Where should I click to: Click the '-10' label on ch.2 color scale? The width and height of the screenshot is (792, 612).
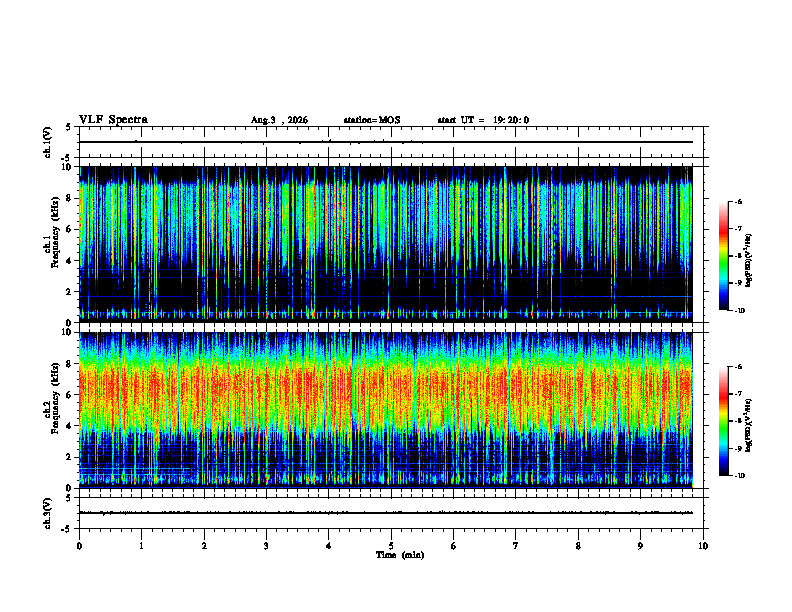[x=739, y=476]
